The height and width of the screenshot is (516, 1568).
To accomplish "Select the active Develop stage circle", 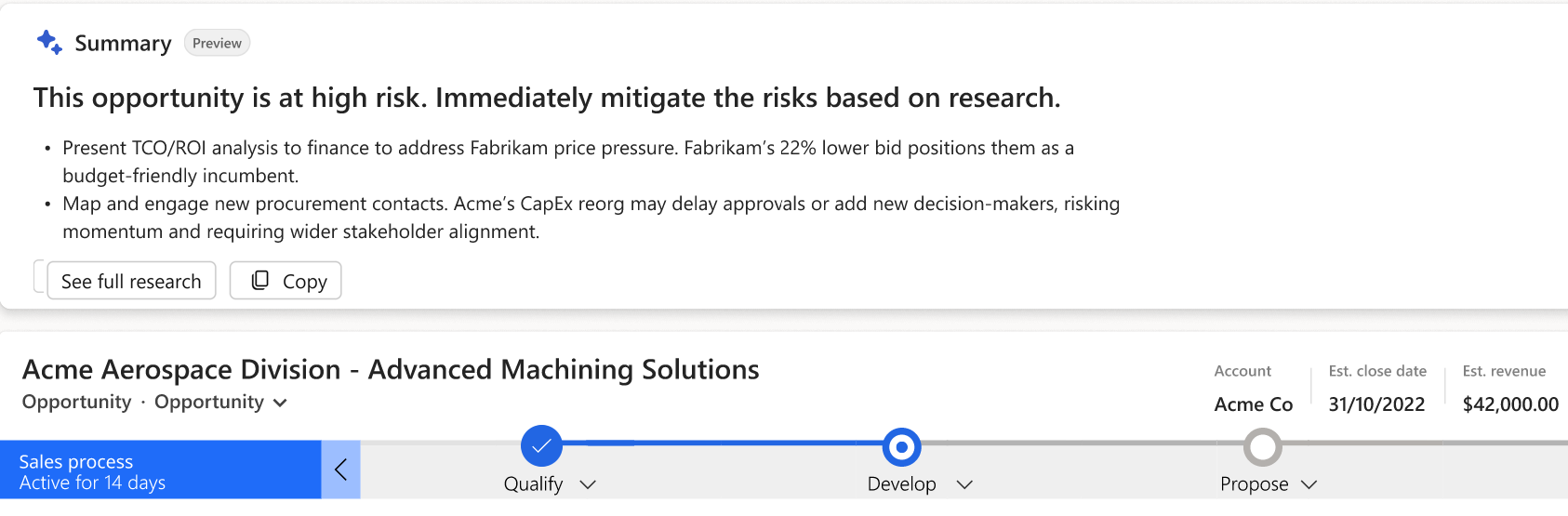I will point(901,447).
